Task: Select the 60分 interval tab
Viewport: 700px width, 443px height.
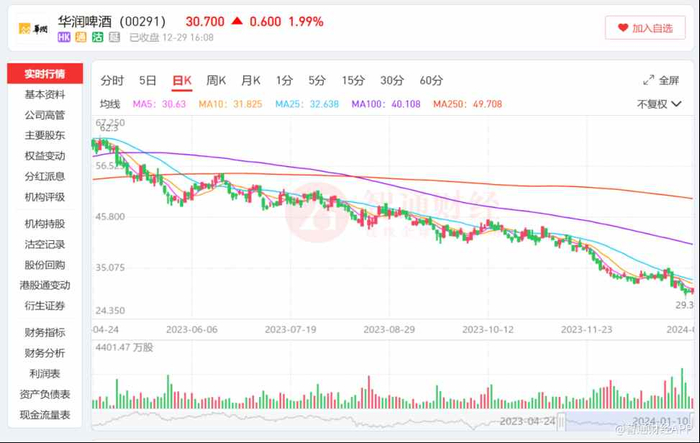Action: 431,80
